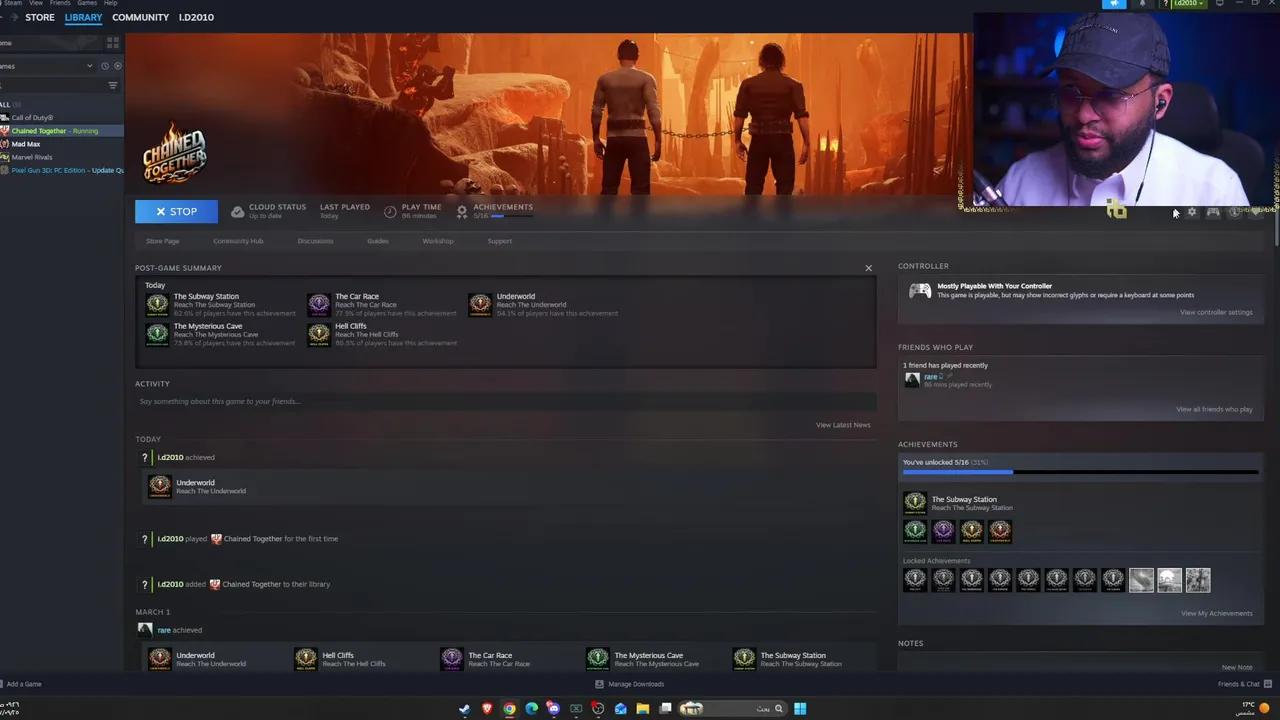Expand the Games collection dropdown

(90, 66)
